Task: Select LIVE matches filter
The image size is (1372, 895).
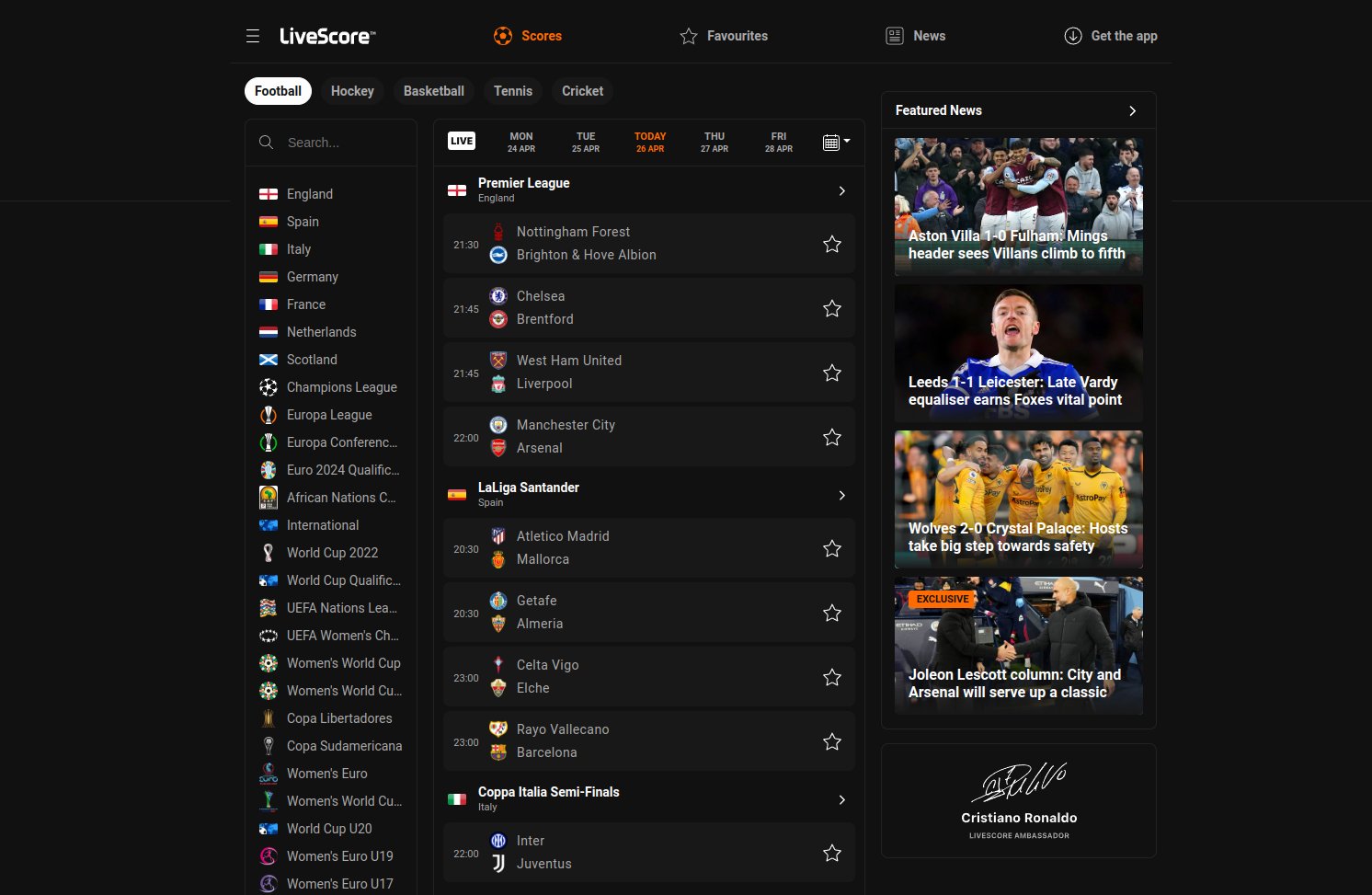Action: tap(462, 140)
